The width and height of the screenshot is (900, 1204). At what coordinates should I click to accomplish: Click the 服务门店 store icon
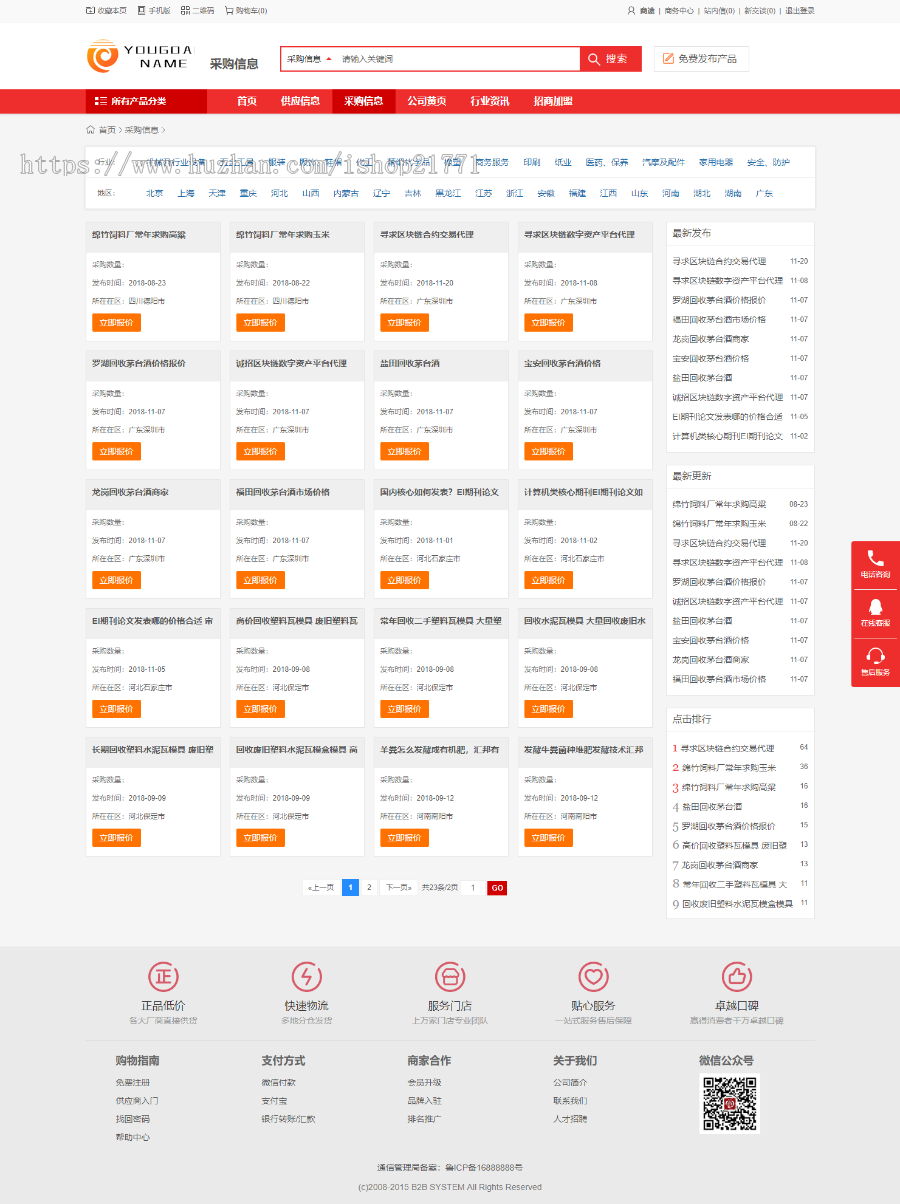pos(450,977)
